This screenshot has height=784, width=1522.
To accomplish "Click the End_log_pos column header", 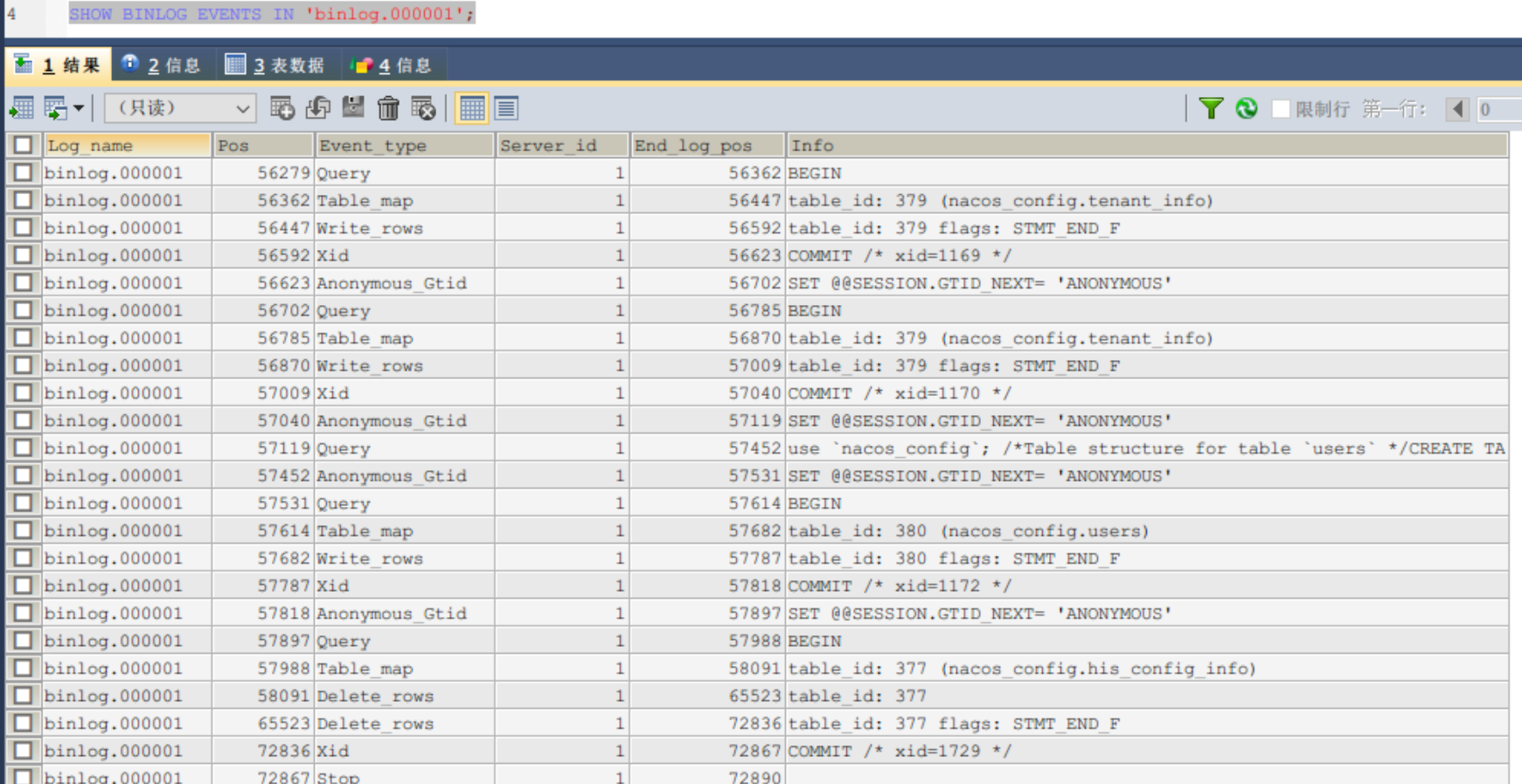I will 706,145.
